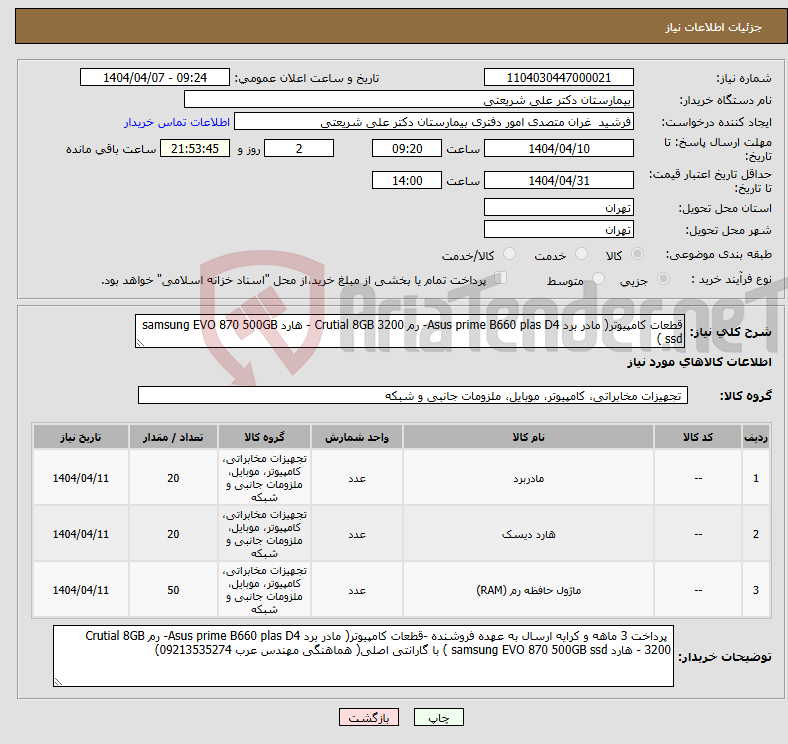Click the response deadline date 1404/04/10
The width and height of the screenshot is (788, 744).
point(558,148)
